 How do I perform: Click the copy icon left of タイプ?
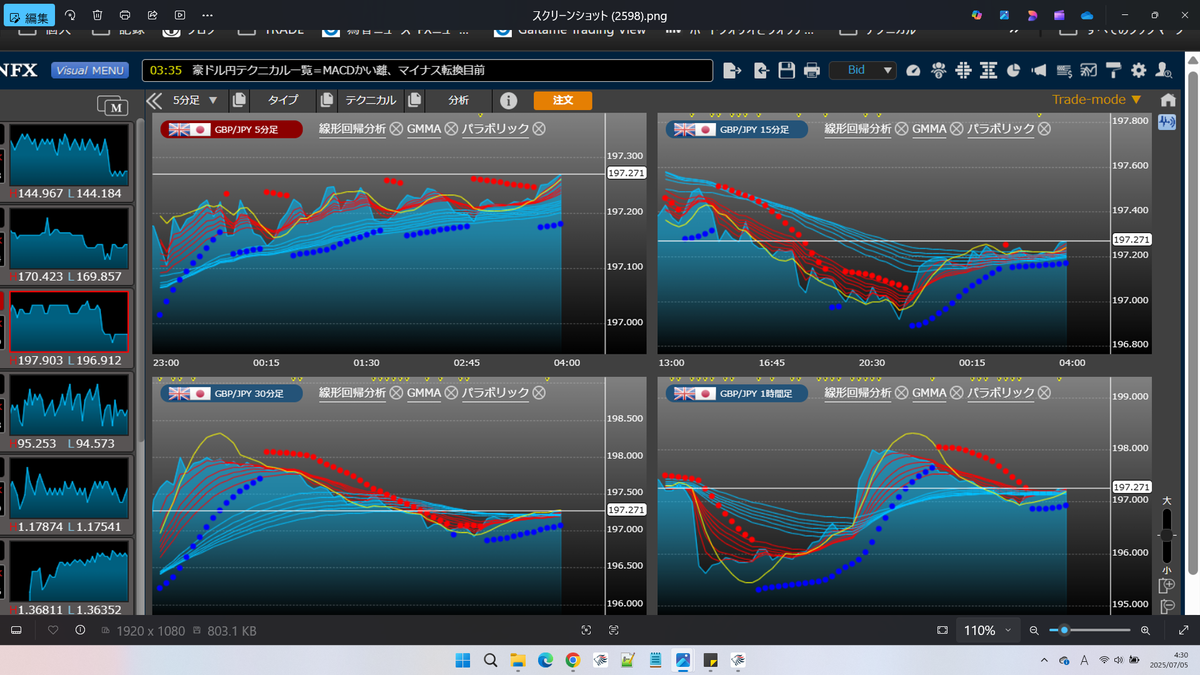click(x=238, y=100)
